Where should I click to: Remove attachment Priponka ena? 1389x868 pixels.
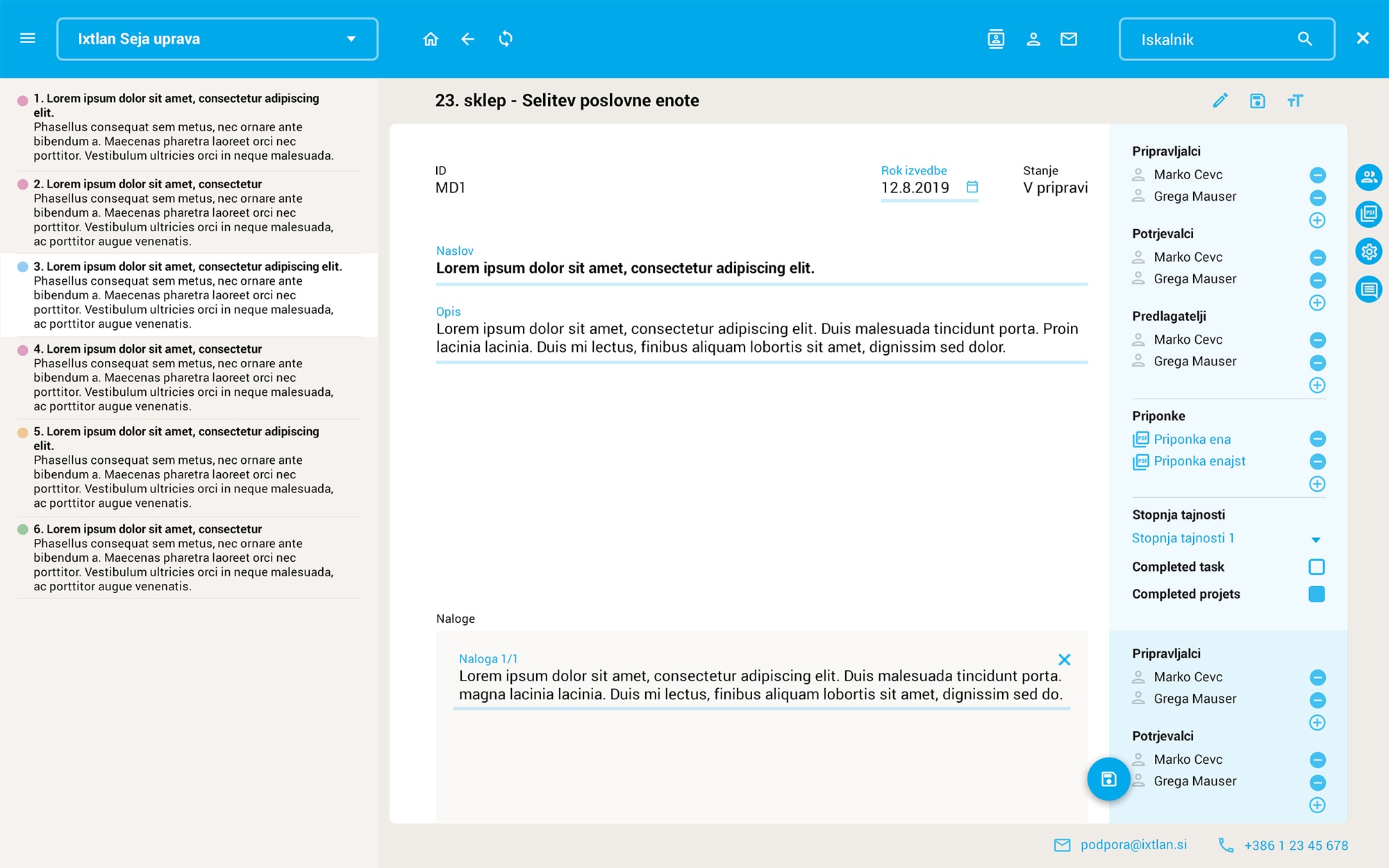pos(1317,439)
